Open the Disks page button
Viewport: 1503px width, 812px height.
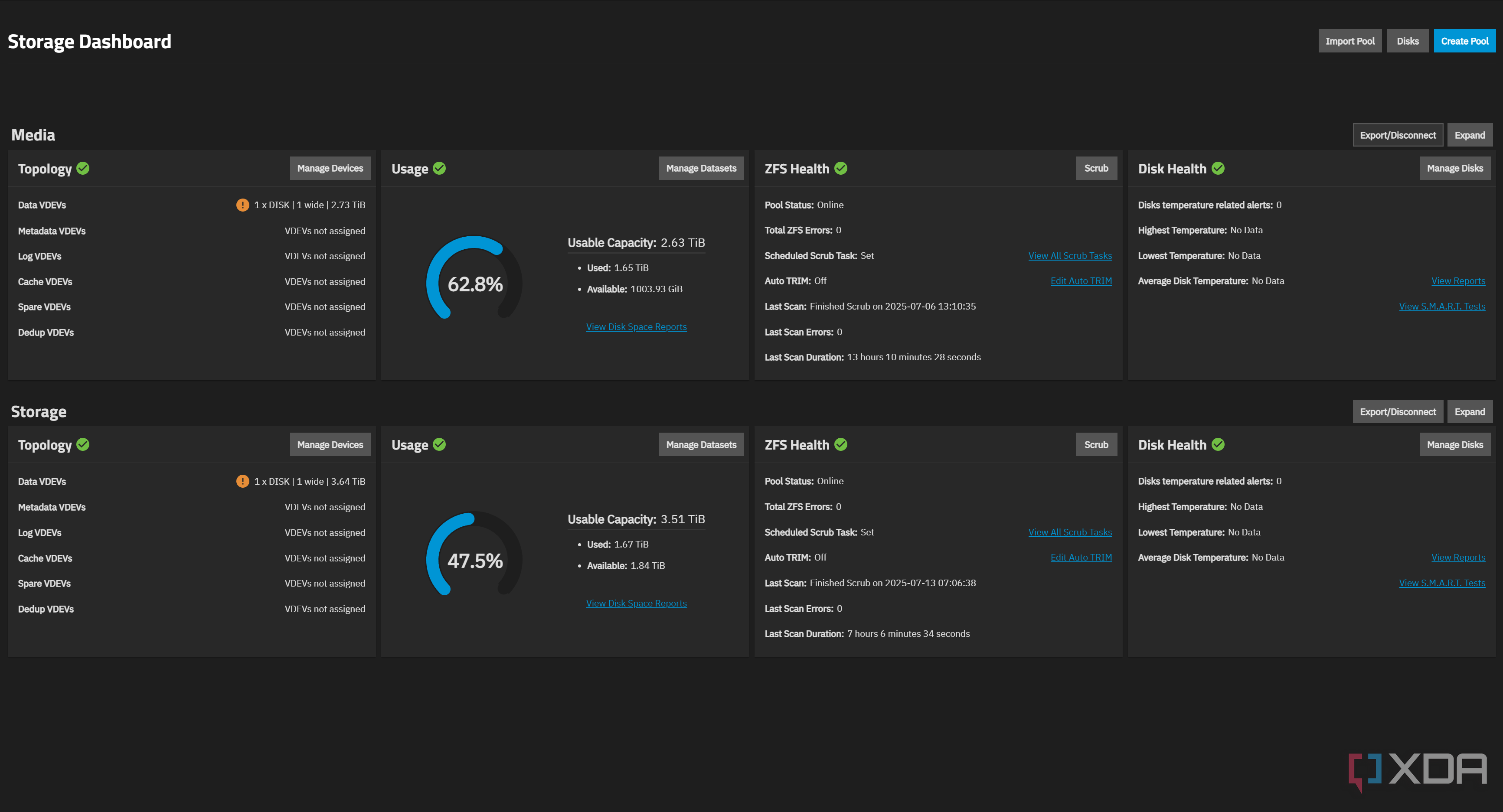(x=1407, y=41)
